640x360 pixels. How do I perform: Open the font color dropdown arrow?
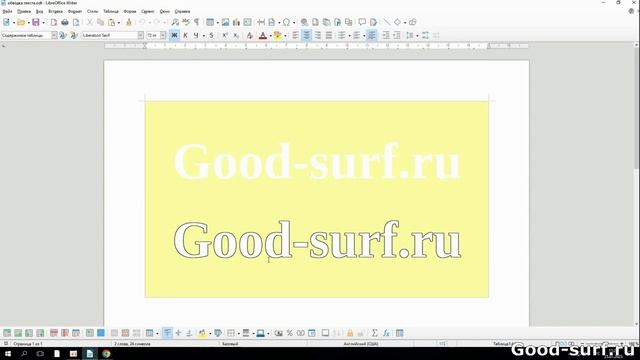pos(270,36)
